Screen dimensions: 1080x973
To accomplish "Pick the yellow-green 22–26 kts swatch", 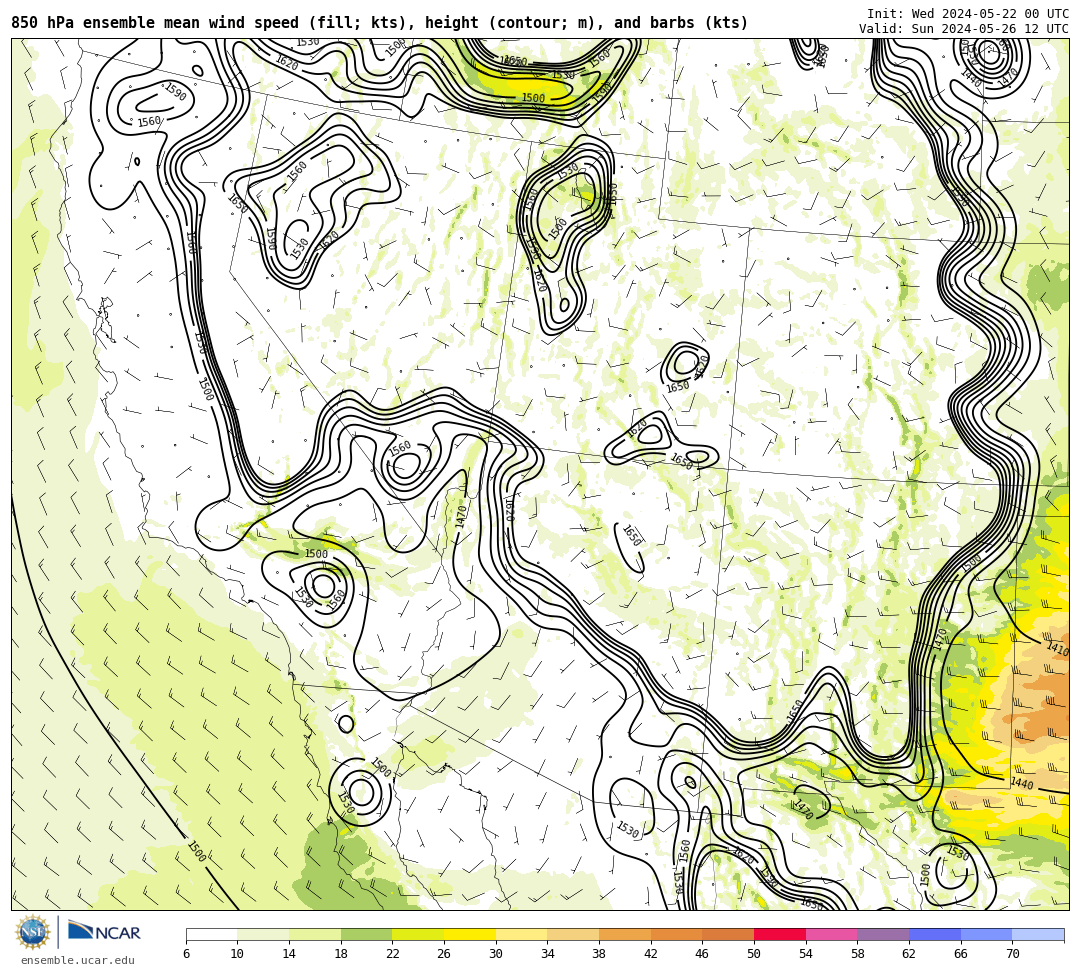I will [418, 934].
